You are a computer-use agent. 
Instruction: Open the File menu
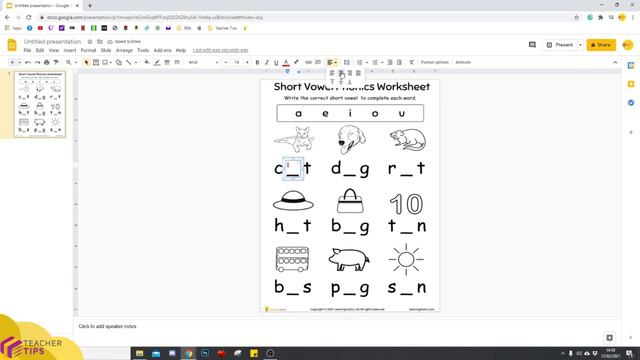pyautogui.click(x=27, y=50)
